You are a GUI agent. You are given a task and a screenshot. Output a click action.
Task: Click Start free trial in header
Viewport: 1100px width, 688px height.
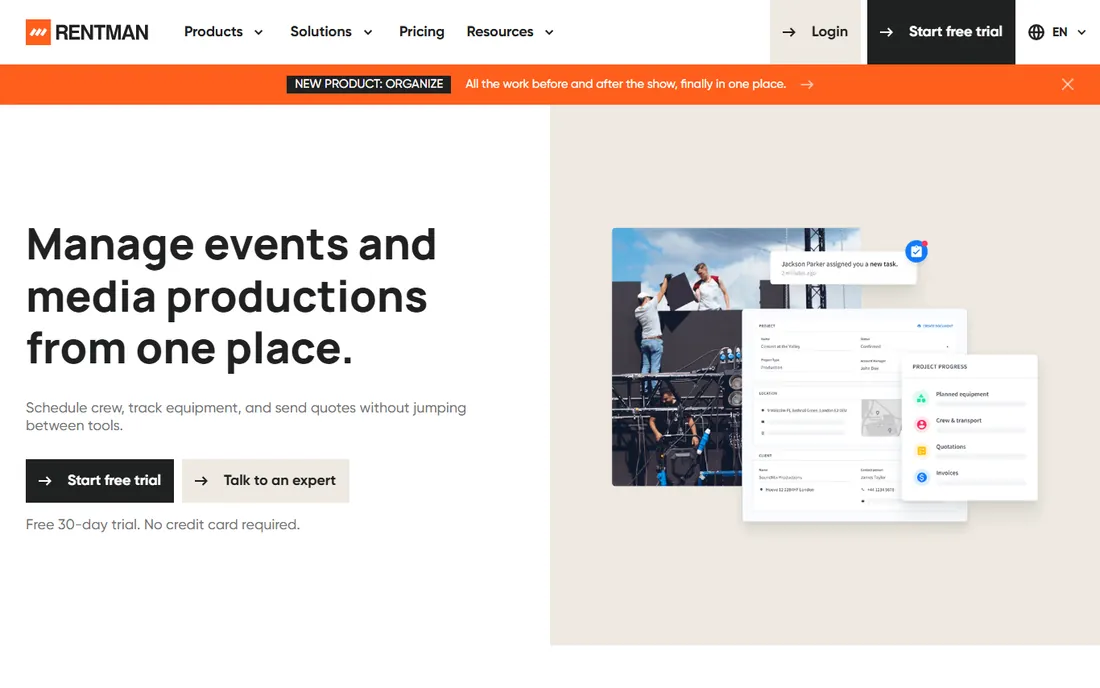pos(941,32)
